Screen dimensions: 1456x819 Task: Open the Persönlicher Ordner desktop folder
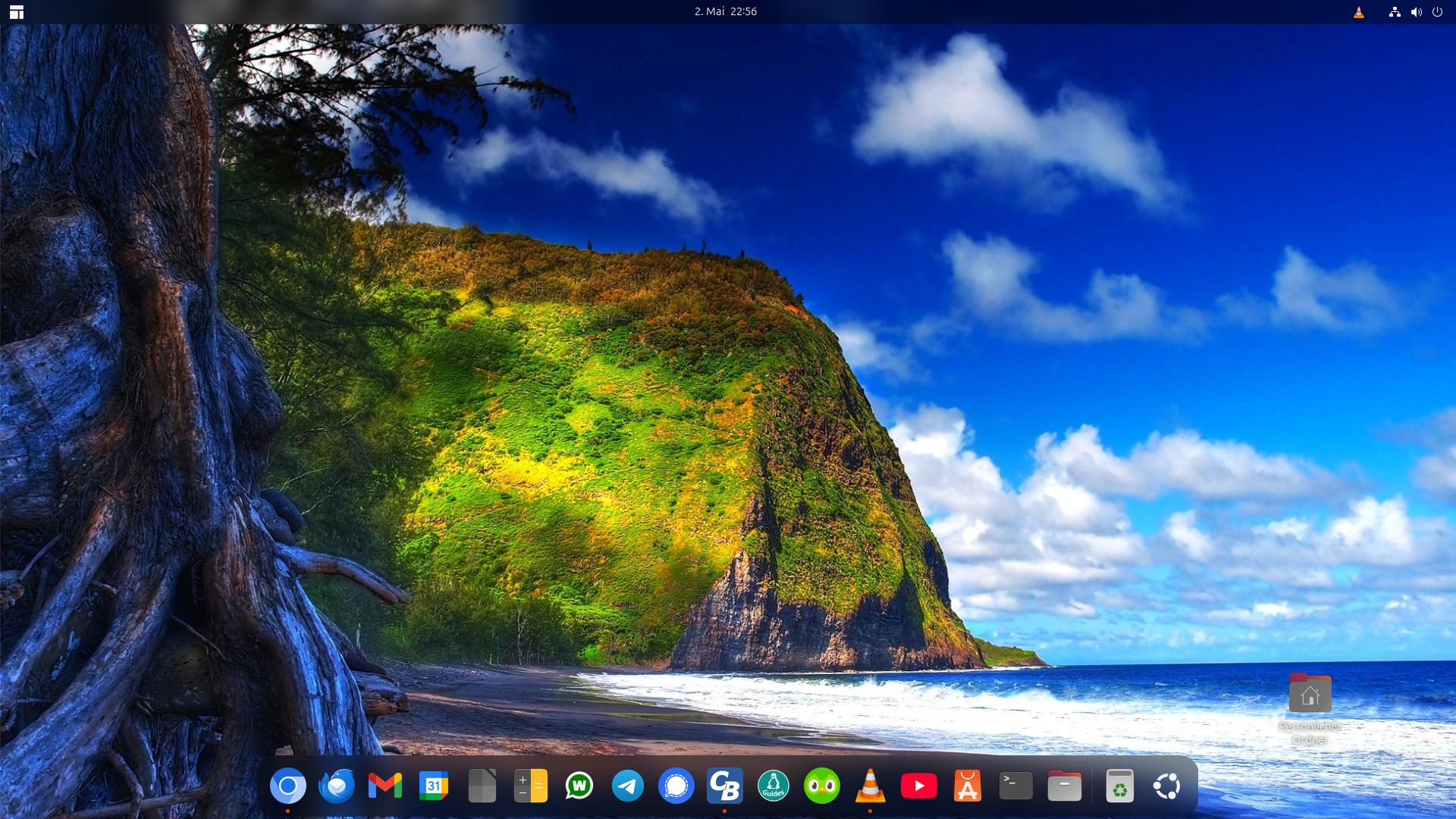(1310, 695)
